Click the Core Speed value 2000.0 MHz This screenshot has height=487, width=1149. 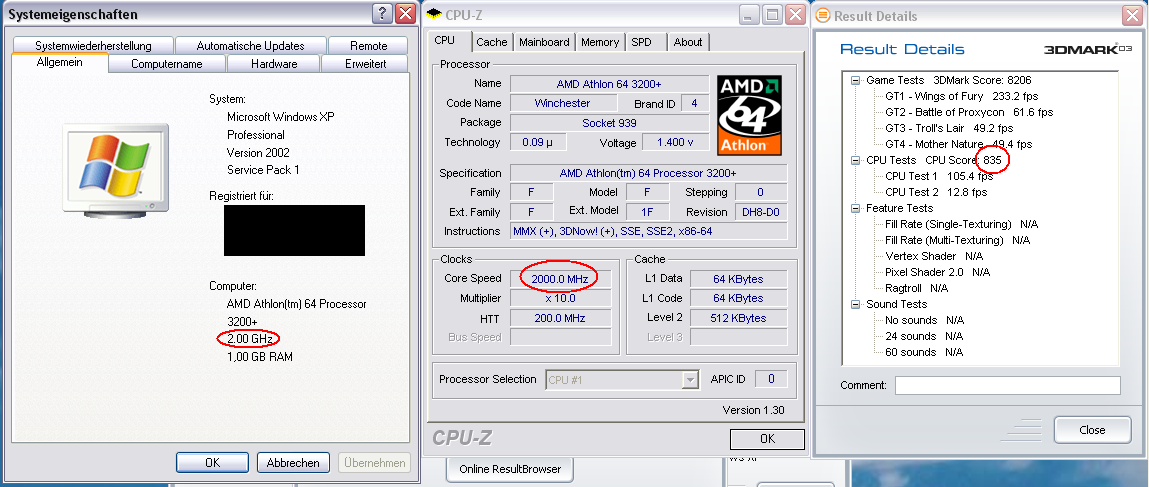560,278
